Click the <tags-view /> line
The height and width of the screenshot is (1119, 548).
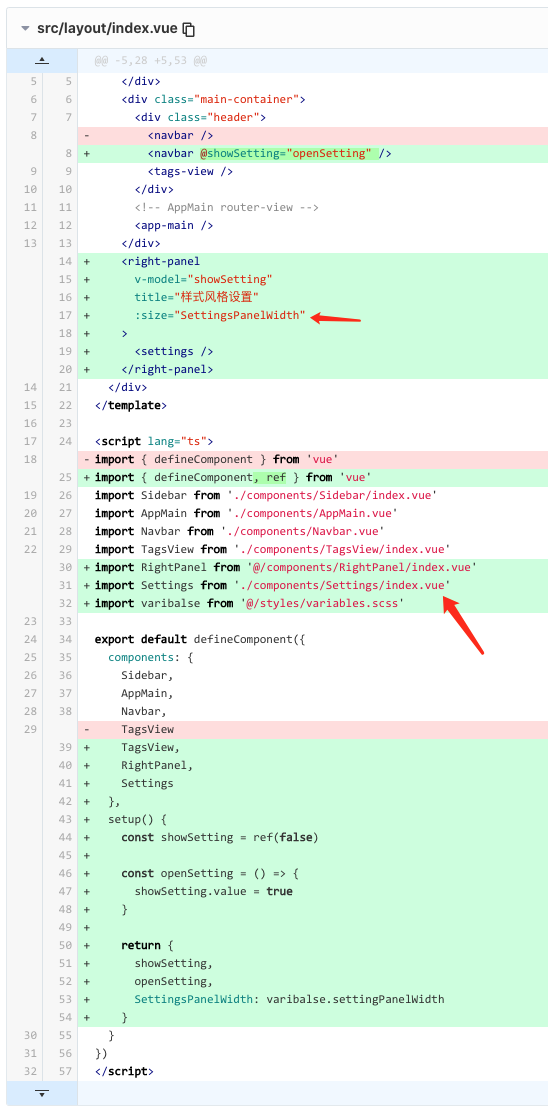[313, 171]
